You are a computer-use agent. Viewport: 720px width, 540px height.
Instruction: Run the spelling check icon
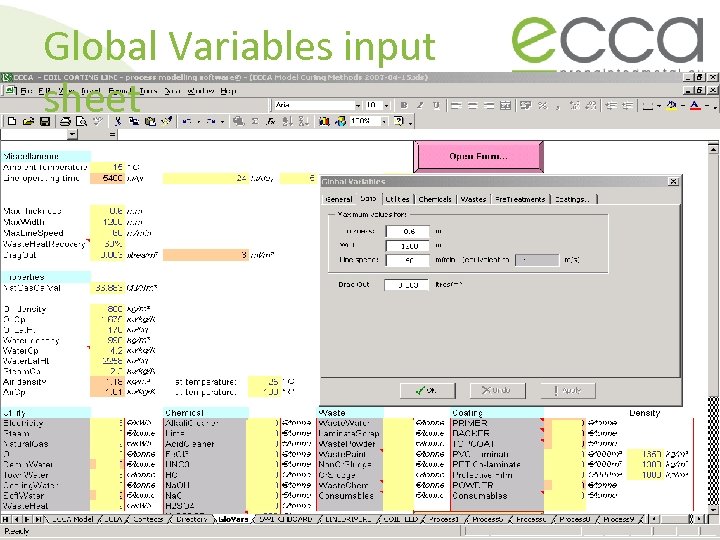[97, 121]
